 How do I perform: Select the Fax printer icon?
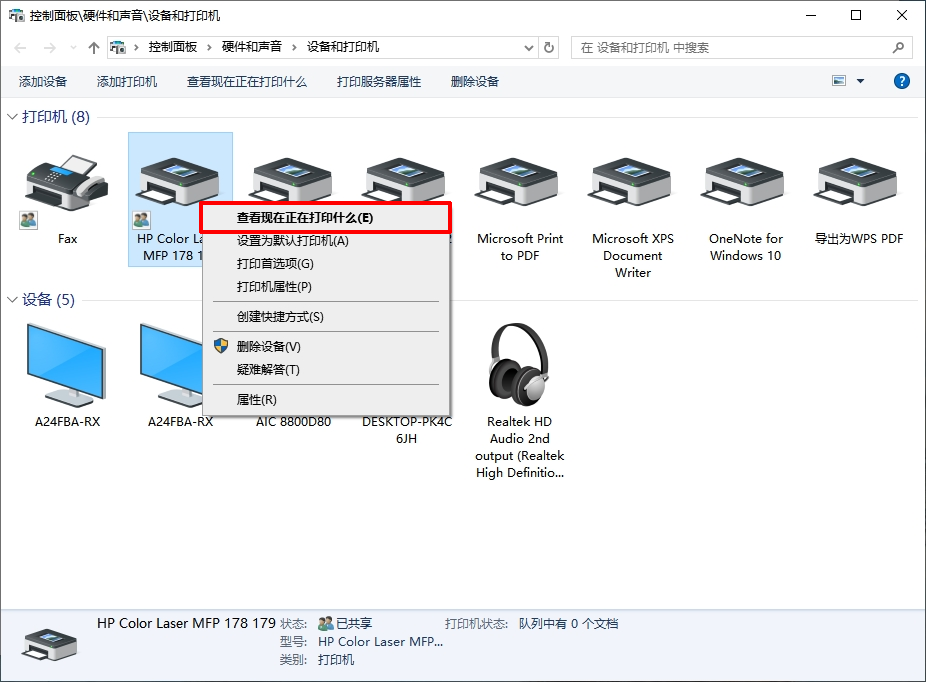[66, 183]
